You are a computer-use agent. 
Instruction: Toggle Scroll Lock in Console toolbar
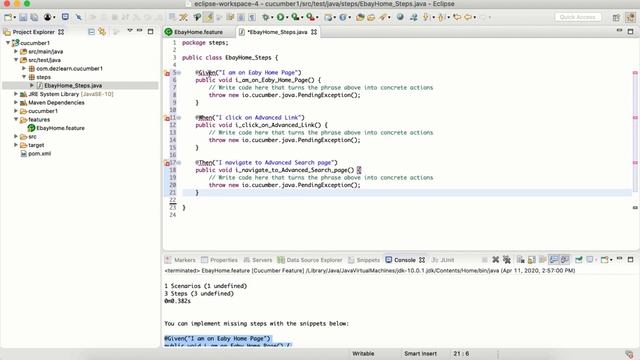click(531, 260)
